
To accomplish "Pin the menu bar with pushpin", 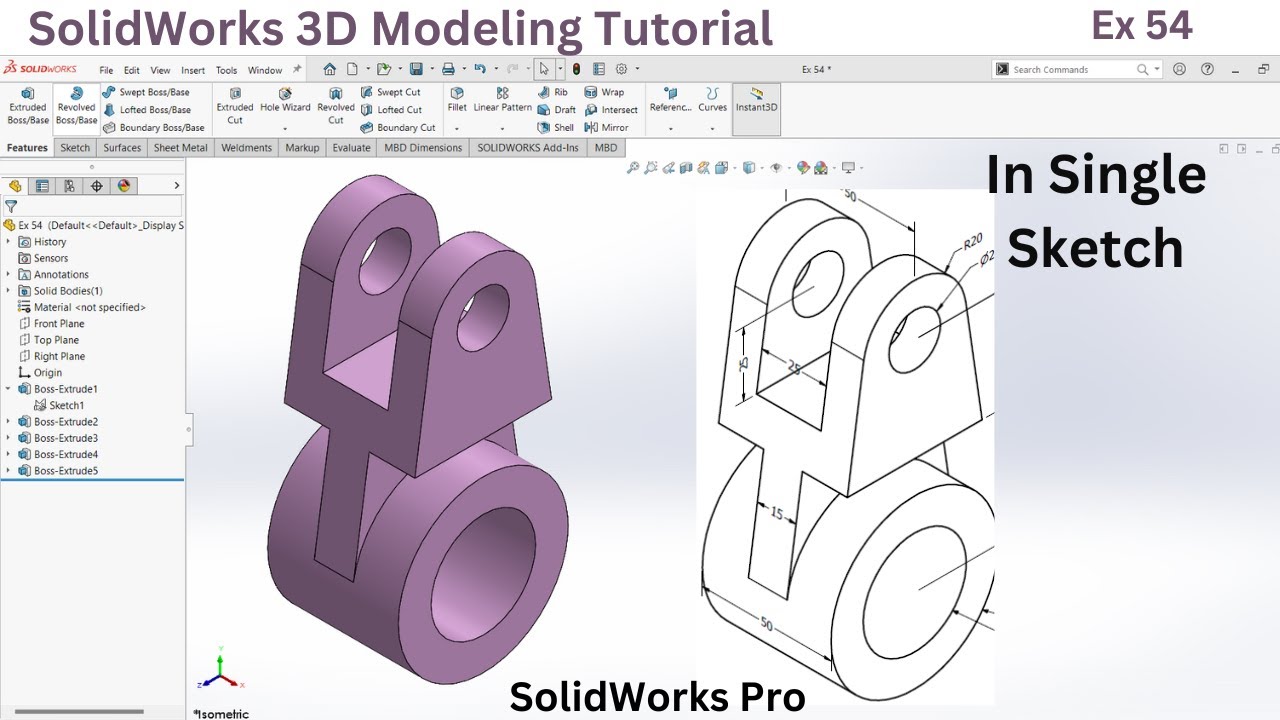I will click(x=297, y=70).
